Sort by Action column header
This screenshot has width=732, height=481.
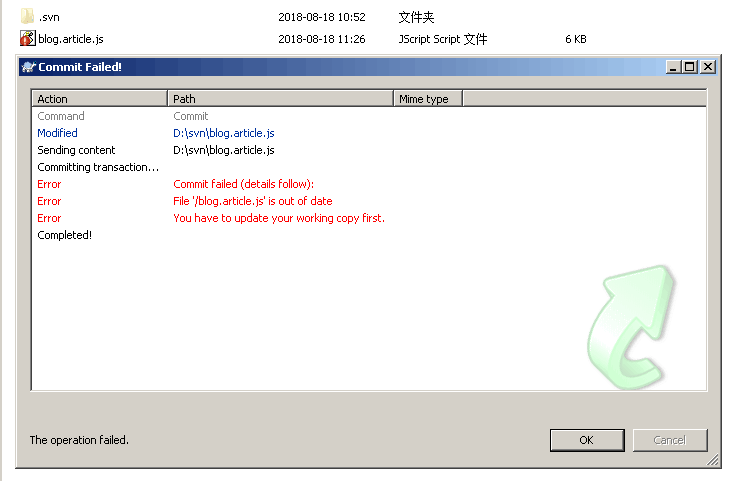[x=99, y=99]
